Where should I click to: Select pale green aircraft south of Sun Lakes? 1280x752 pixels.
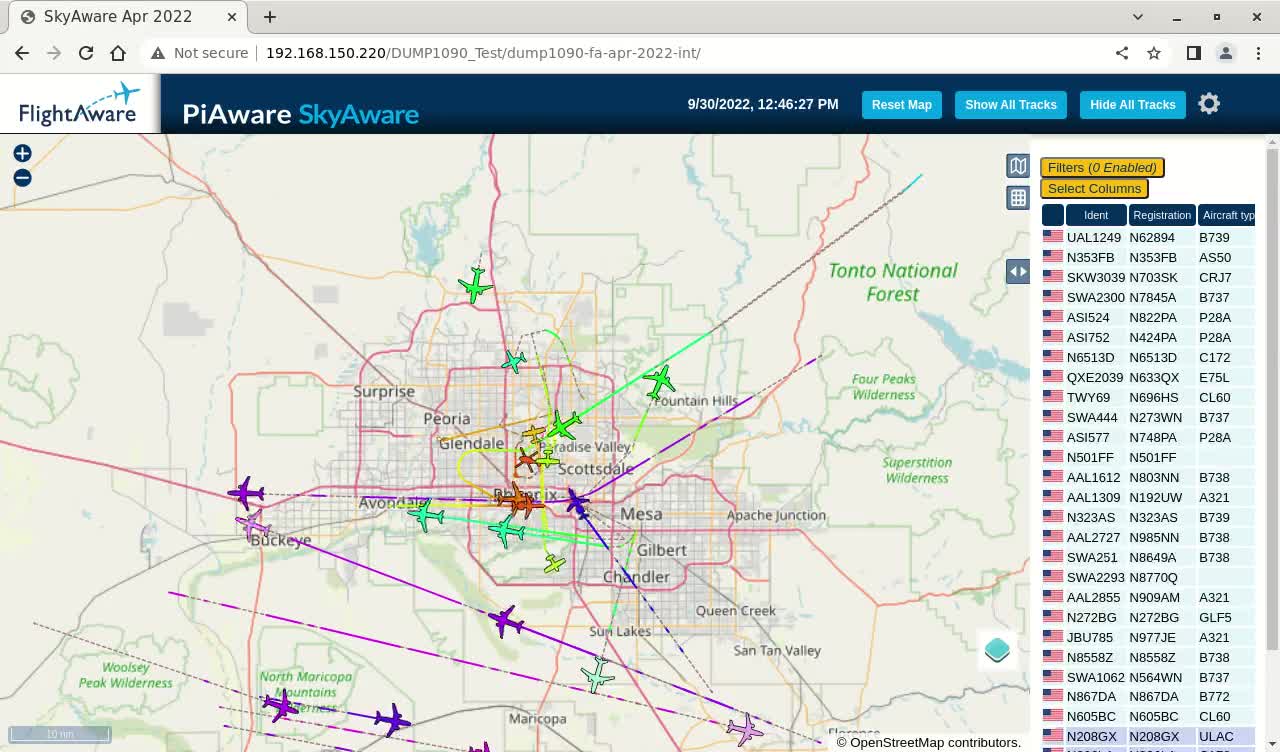coord(597,675)
